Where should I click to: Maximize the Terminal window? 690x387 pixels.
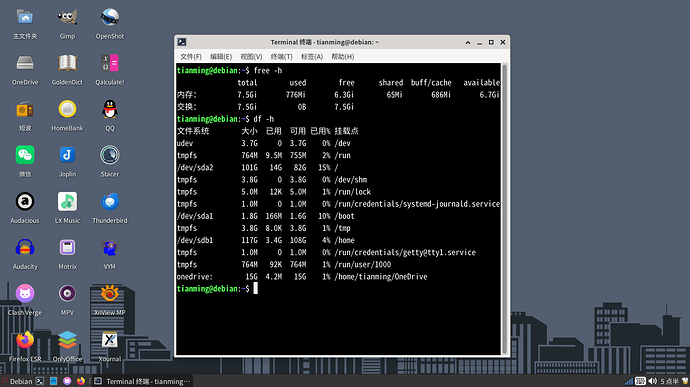[491, 42]
